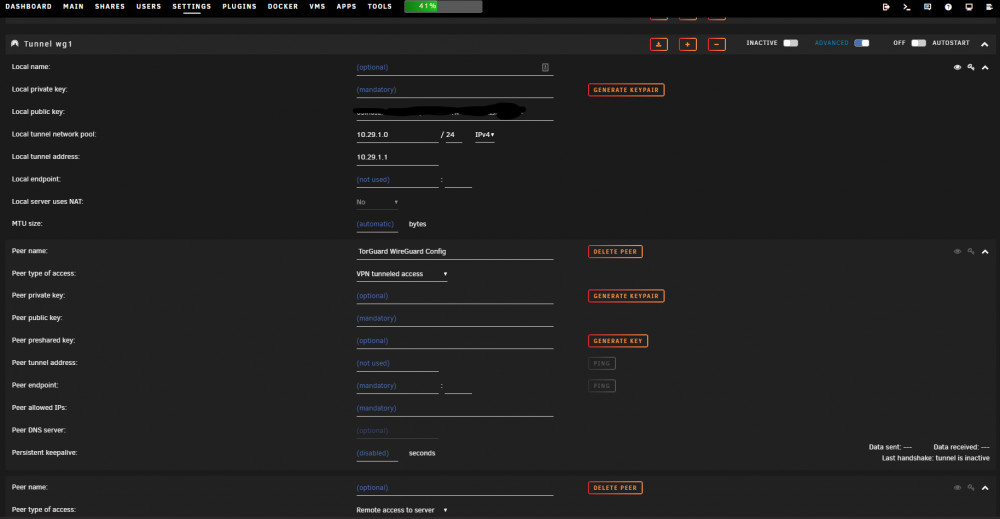Image resolution: width=1000 pixels, height=519 pixels.
Task: Click Generate Keypair for local private key
Action: pyautogui.click(x=626, y=90)
